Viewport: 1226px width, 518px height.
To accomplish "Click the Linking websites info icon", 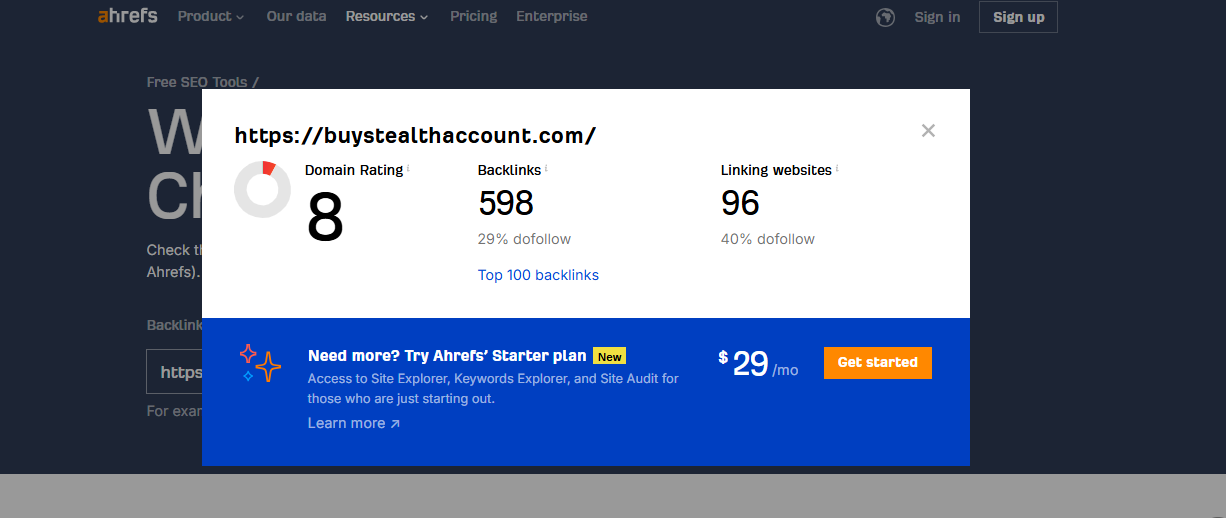I will 837,168.
